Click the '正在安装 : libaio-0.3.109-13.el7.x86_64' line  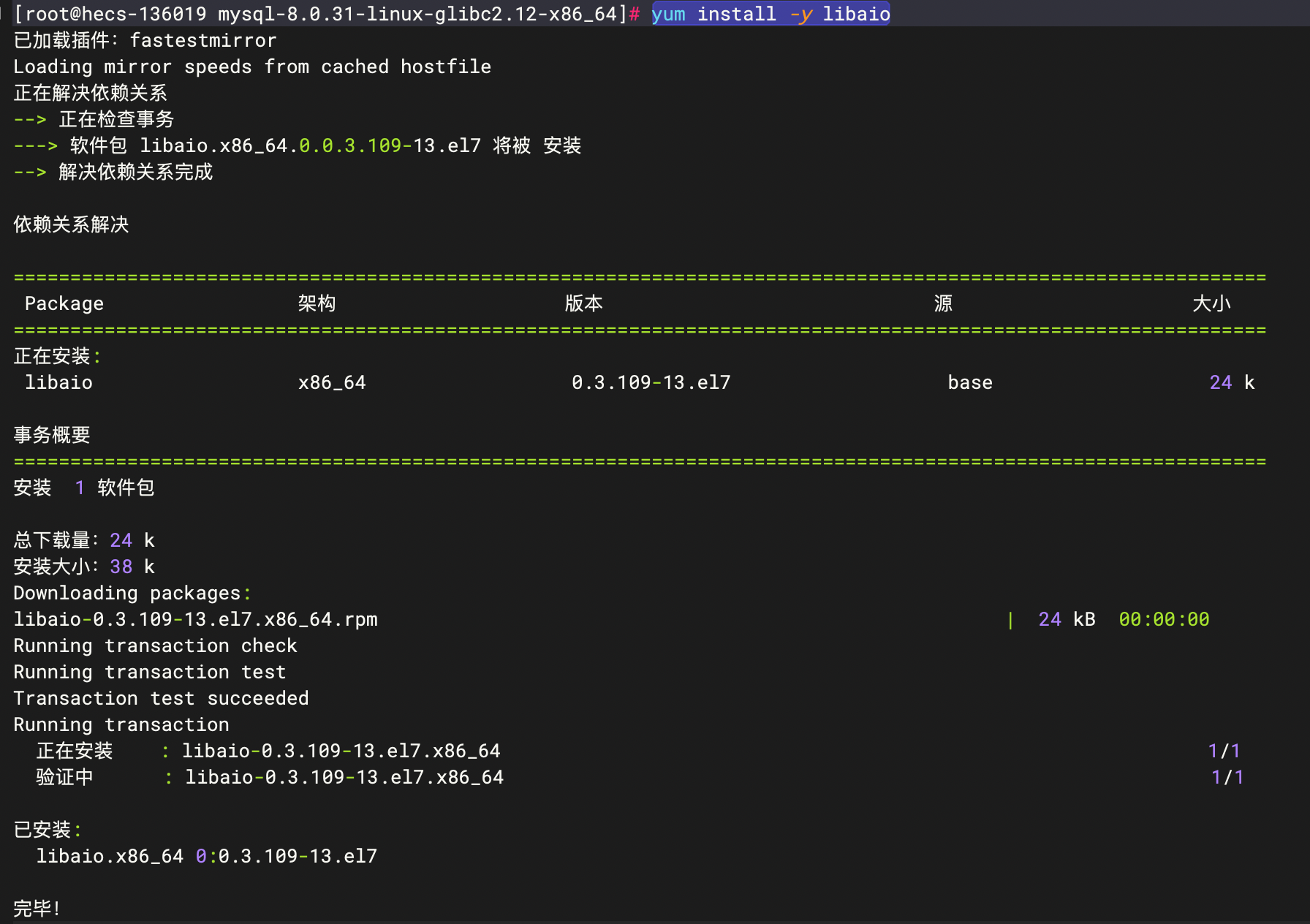click(268, 751)
